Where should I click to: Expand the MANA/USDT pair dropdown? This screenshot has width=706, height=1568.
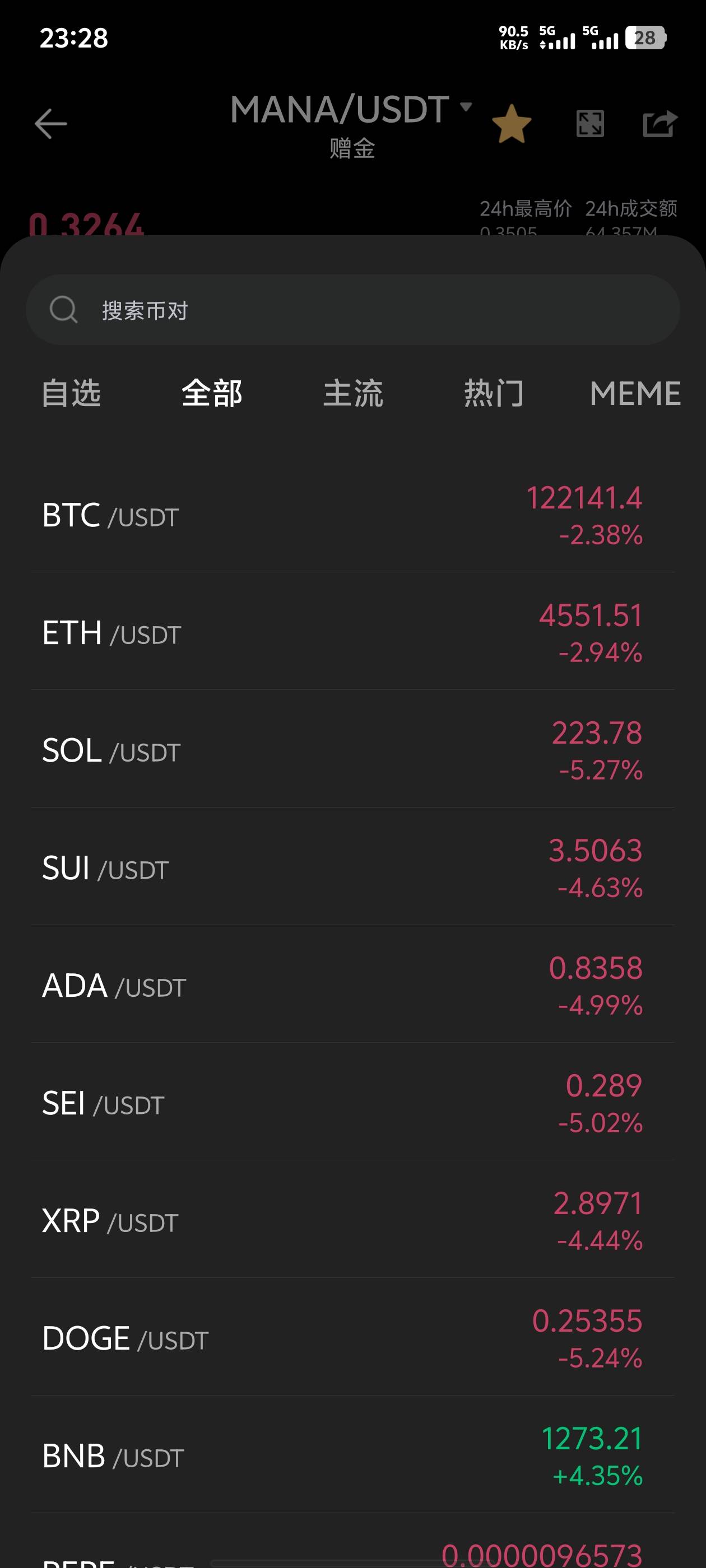tap(466, 107)
